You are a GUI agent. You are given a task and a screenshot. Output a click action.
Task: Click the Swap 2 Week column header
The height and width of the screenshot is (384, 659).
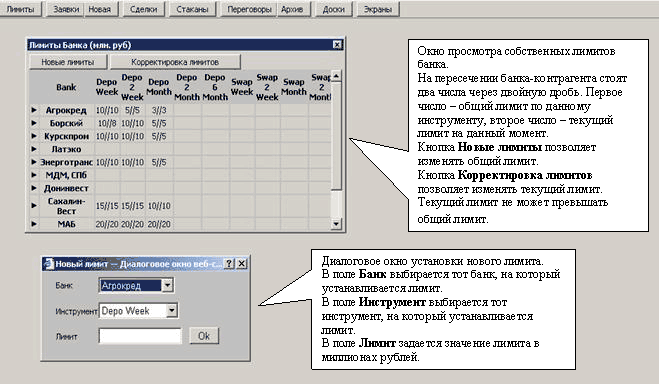click(267, 87)
